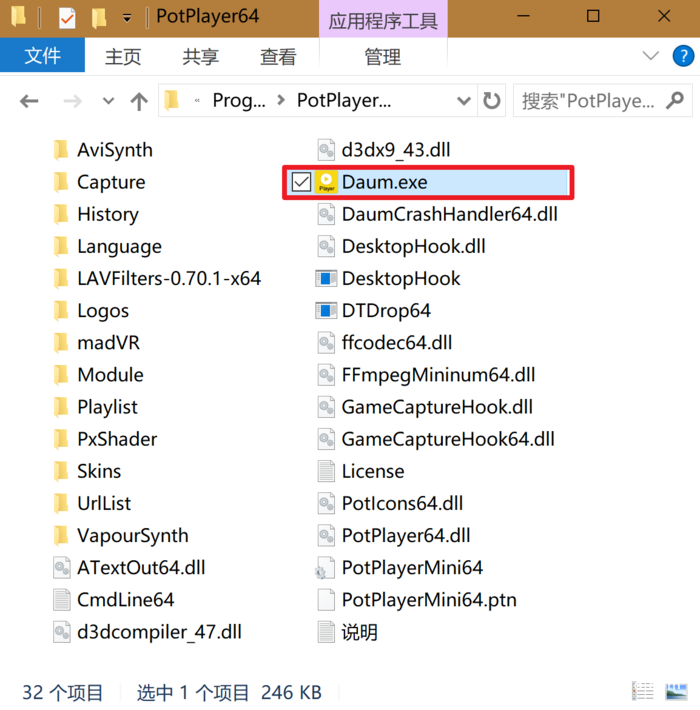
Task: Select the 说明 text file
Action: 347,632
